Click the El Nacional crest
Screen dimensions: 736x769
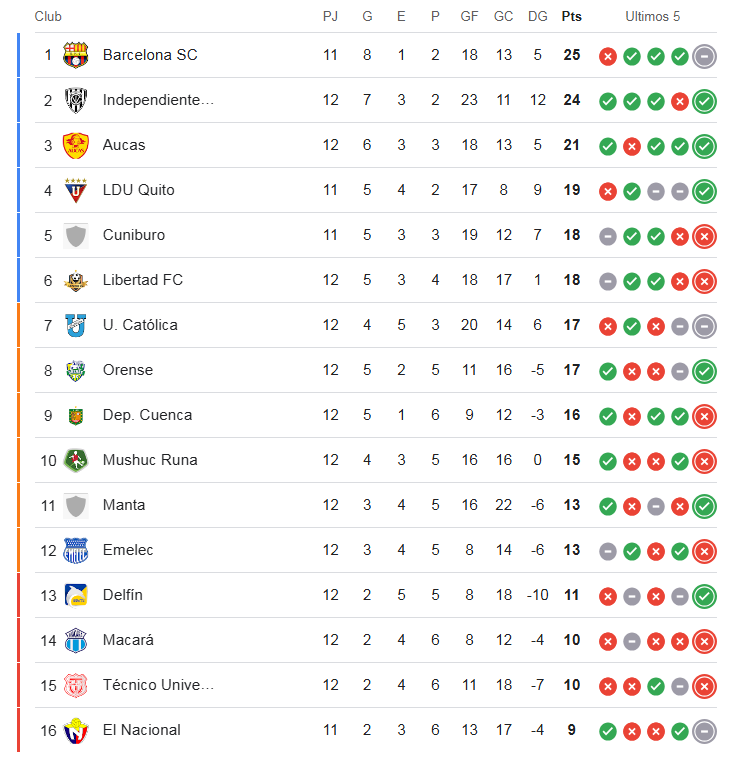coord(76,730)
